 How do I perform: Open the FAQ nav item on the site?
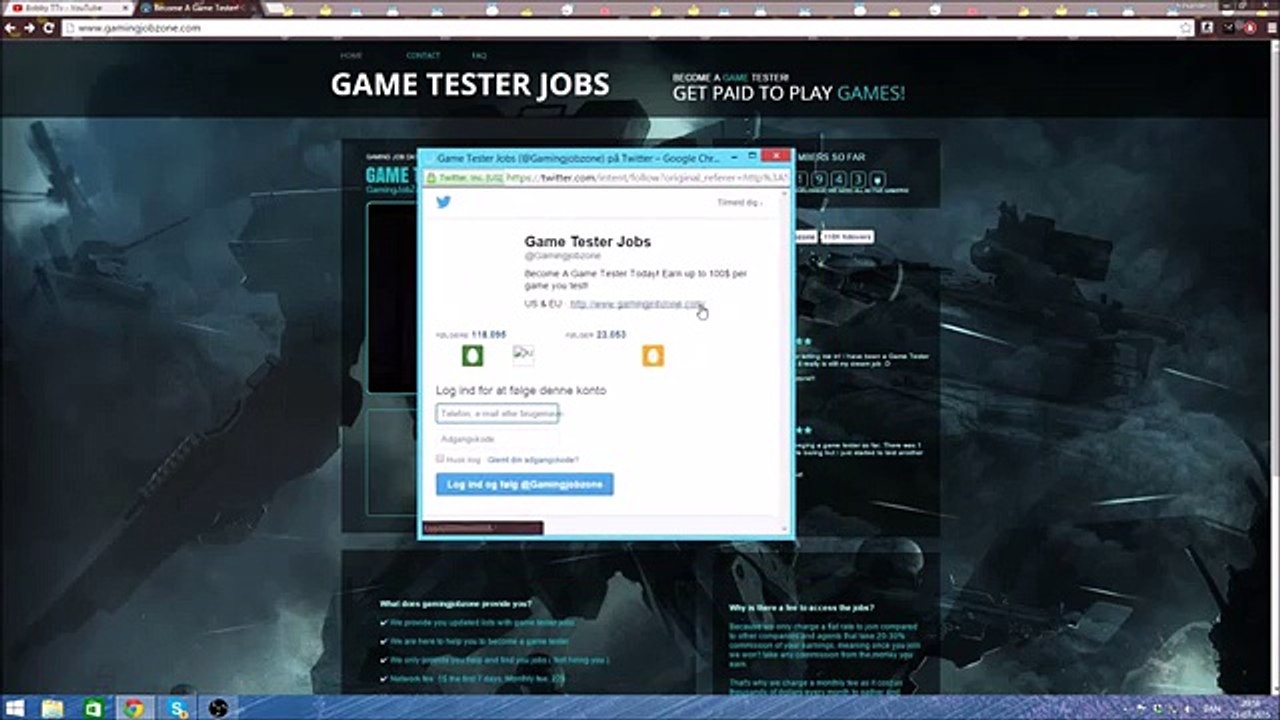tap(479, 56)
